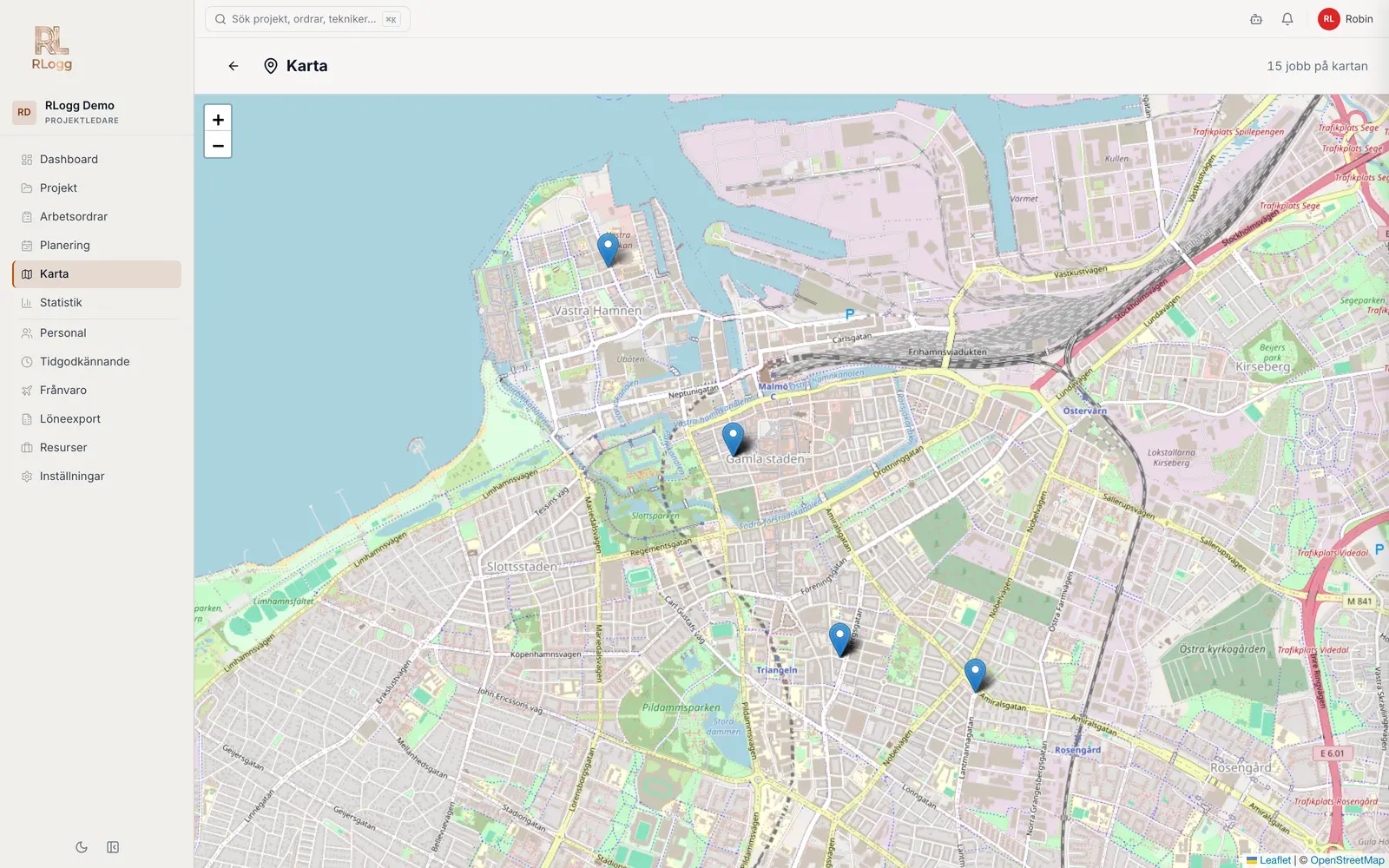Select the map pin near Triangeln
The image size is (1389, 868).
[840, 640]
